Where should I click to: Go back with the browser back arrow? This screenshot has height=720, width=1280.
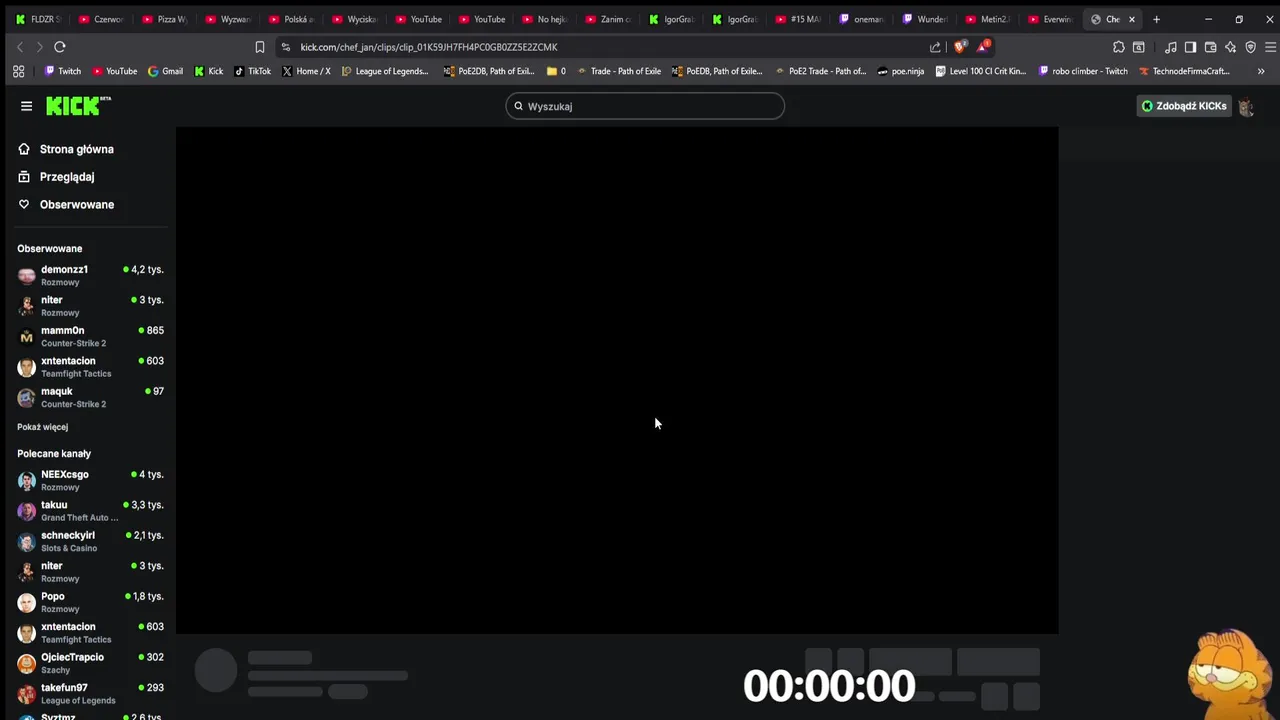19,47
